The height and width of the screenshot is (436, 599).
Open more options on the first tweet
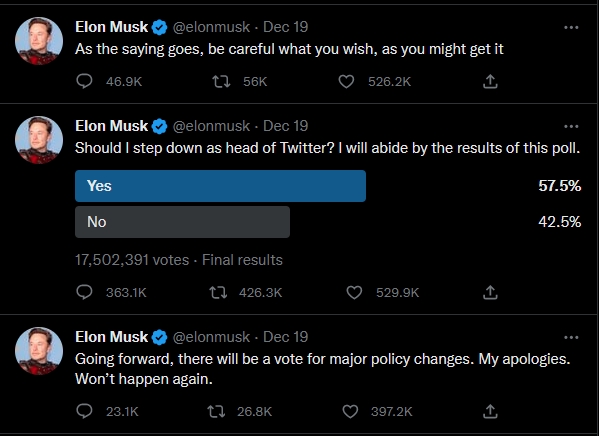click(x=571, y=27)
